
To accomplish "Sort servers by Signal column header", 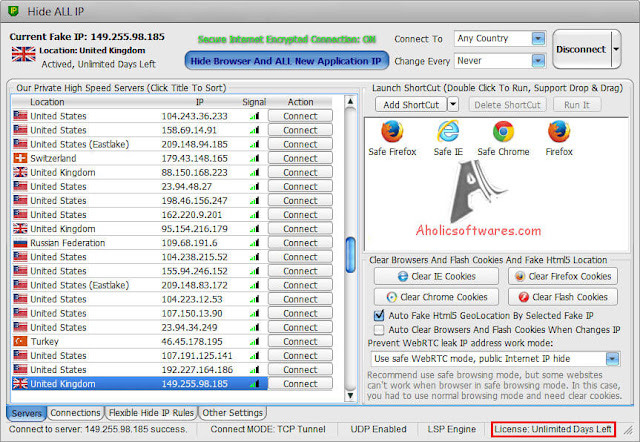I will [x=254, y=102].
